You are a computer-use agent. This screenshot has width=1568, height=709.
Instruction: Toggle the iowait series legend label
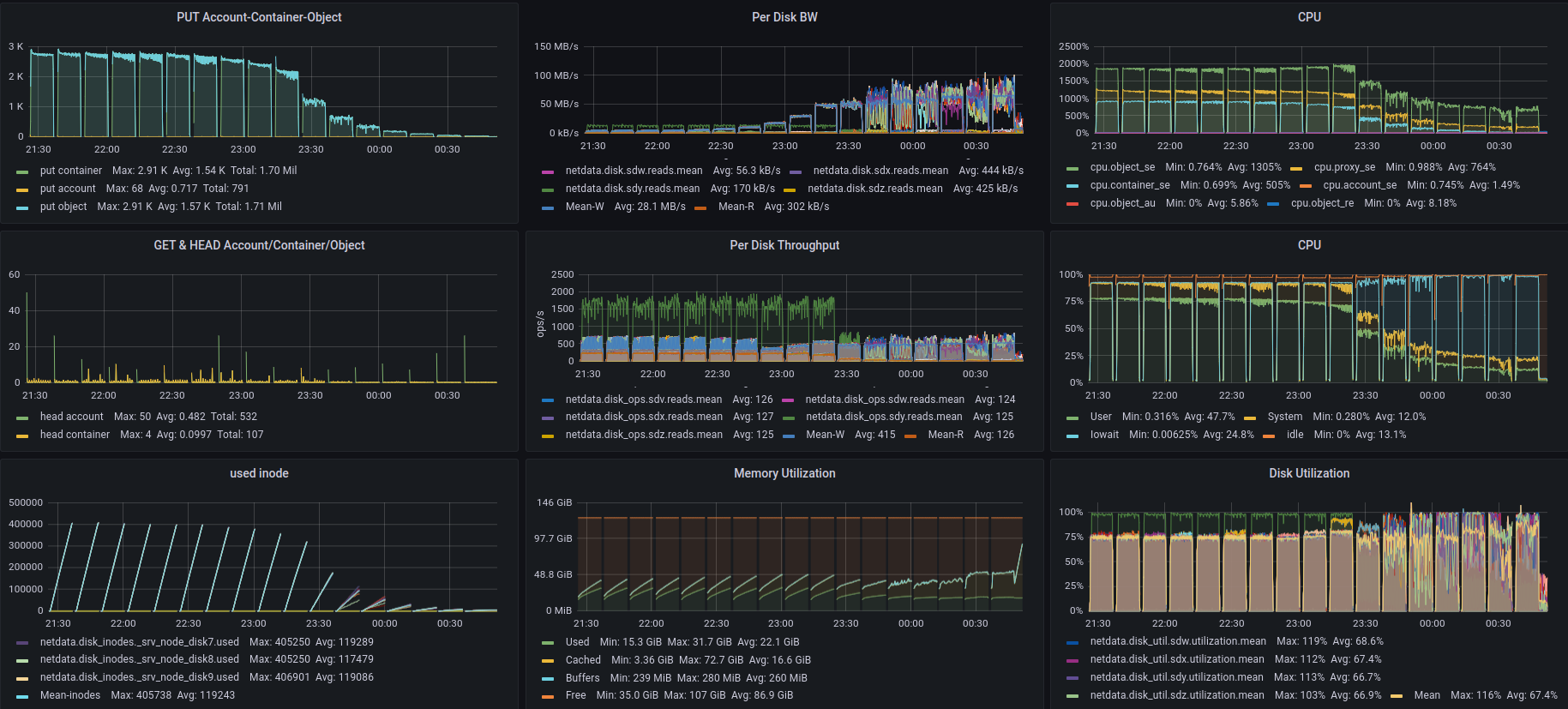1104,435
